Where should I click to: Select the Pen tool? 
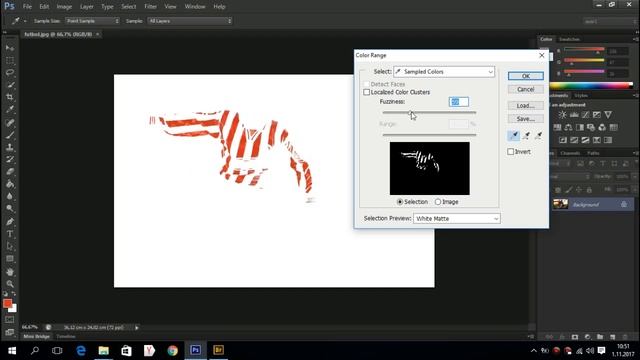click(x=10, y=222)
